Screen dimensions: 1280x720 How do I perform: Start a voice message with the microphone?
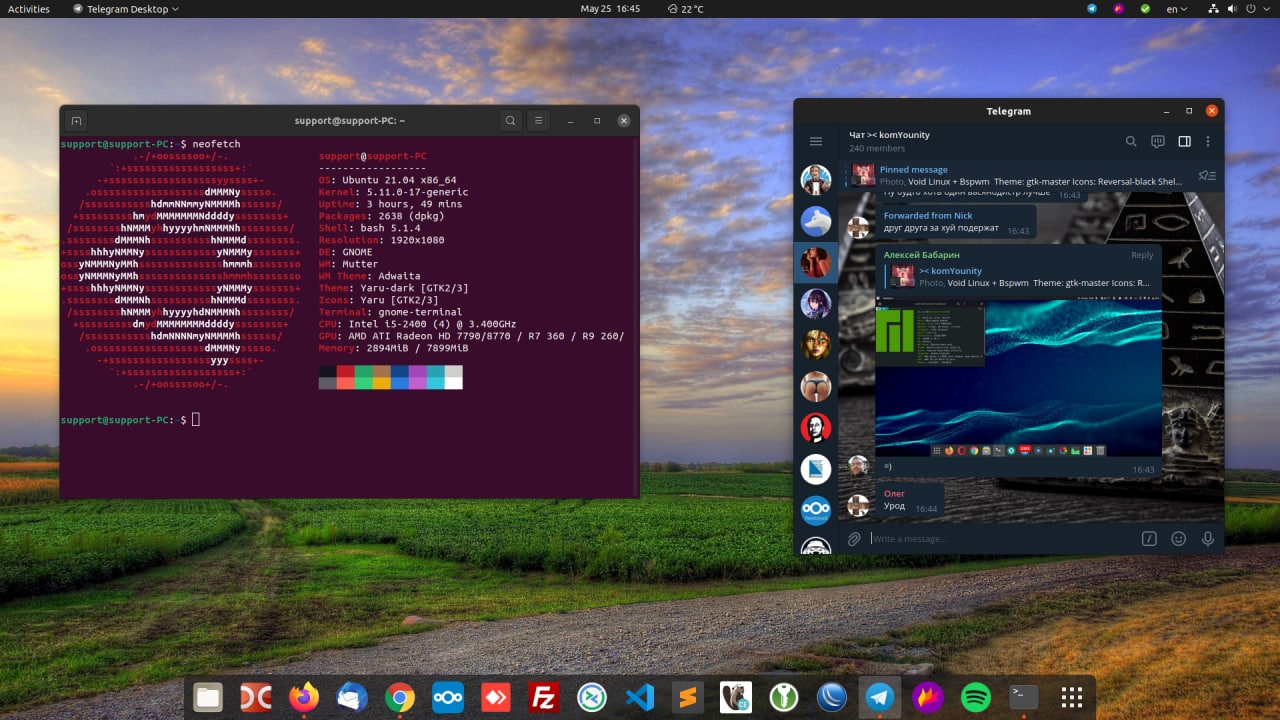(1208, 539)
